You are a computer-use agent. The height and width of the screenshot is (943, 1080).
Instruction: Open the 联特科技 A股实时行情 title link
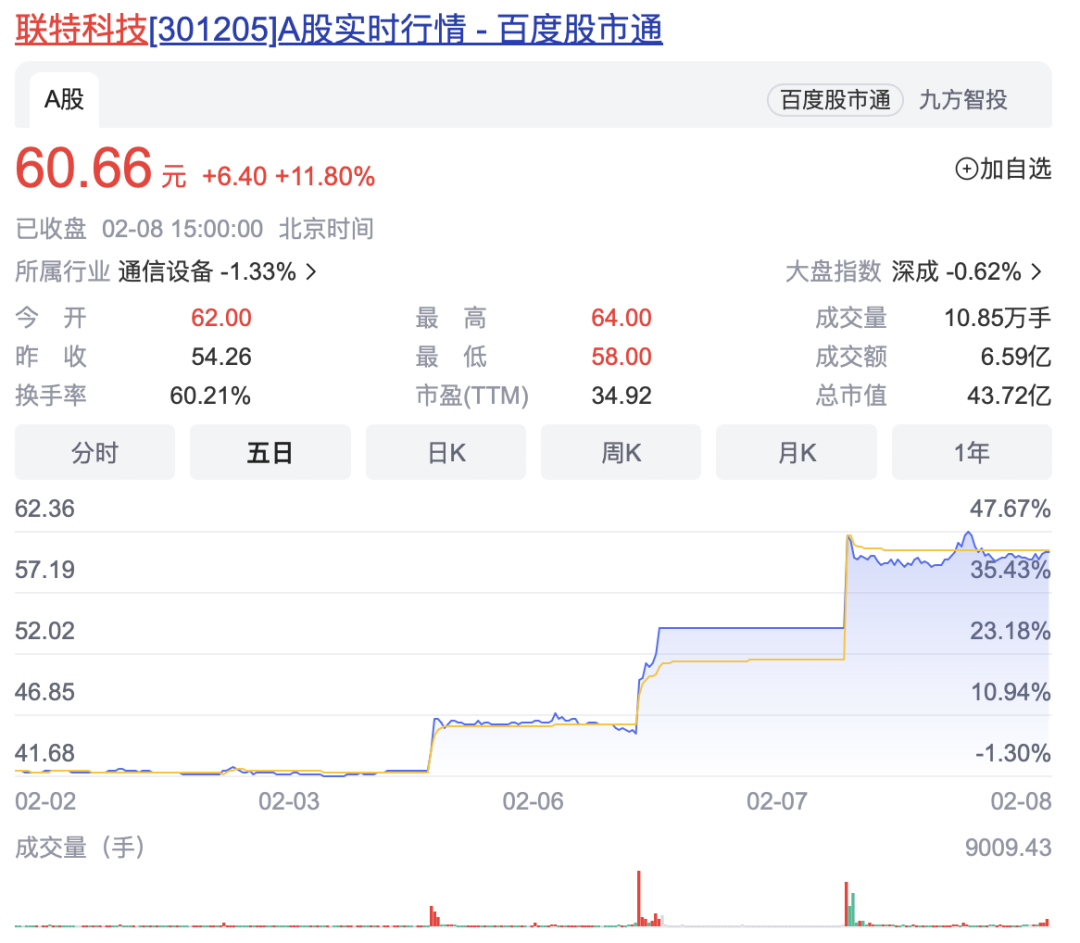[338, 29]
